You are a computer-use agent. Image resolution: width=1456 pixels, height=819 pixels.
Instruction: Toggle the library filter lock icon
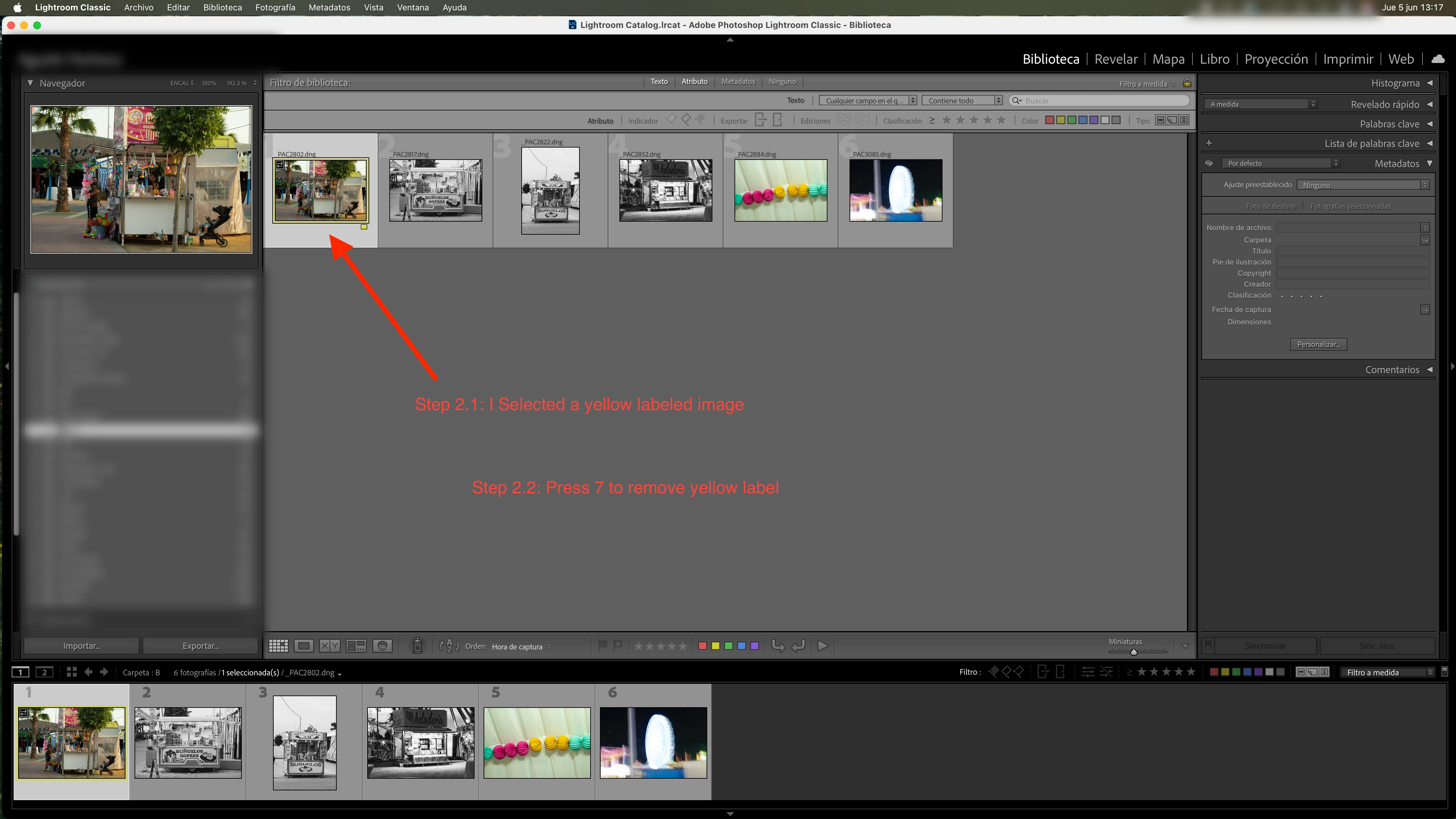coord(1187,83)
